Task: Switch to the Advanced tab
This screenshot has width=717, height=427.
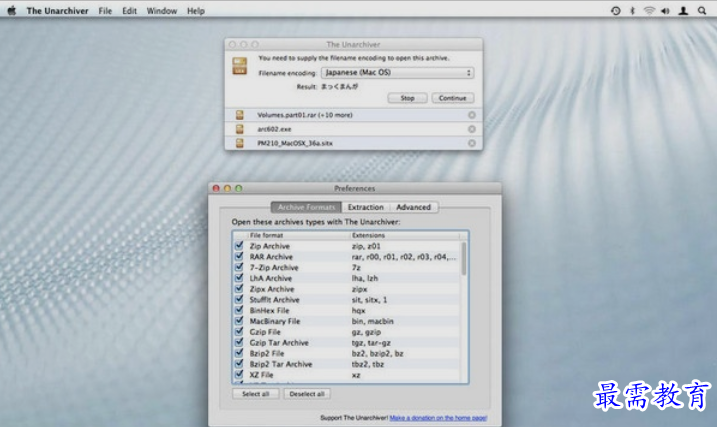Action: click(x=413, y=207)
